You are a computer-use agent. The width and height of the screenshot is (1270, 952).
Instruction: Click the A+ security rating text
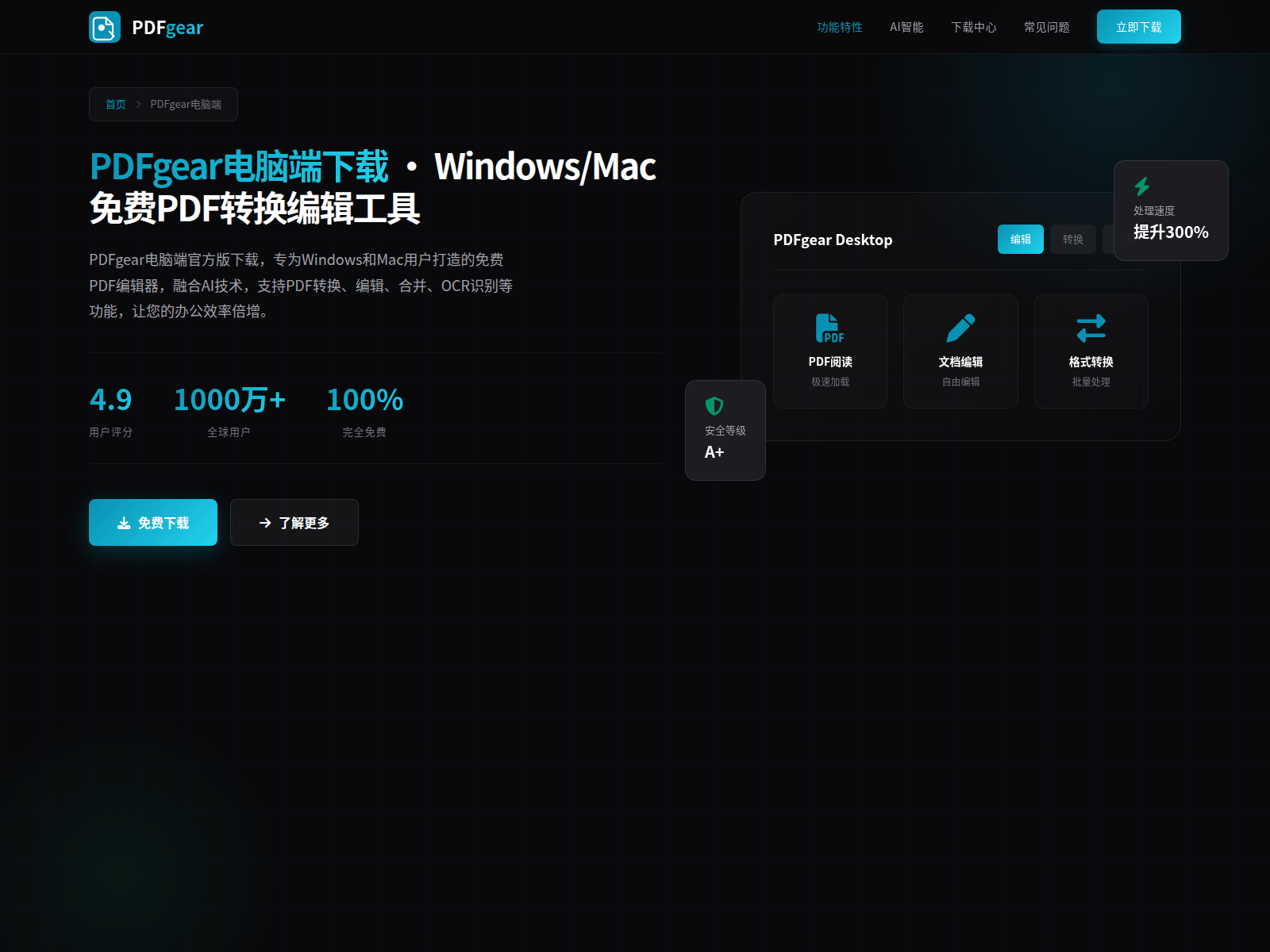coord(714,452)
